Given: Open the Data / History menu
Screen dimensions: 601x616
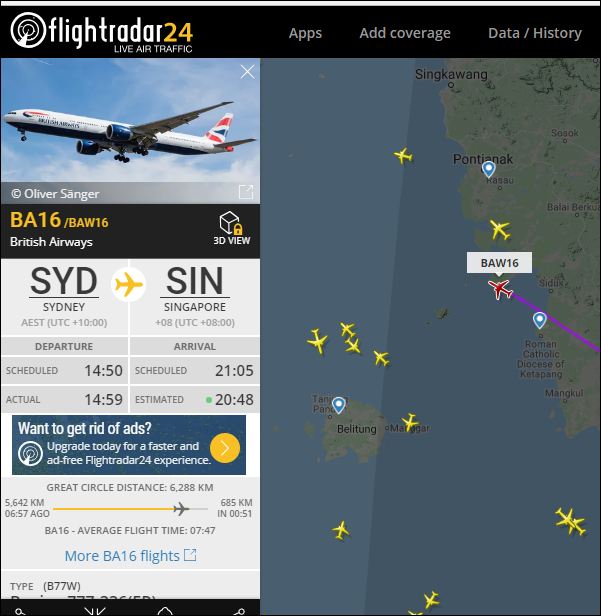Looking at the screenshot, I should tap(535, 33).
